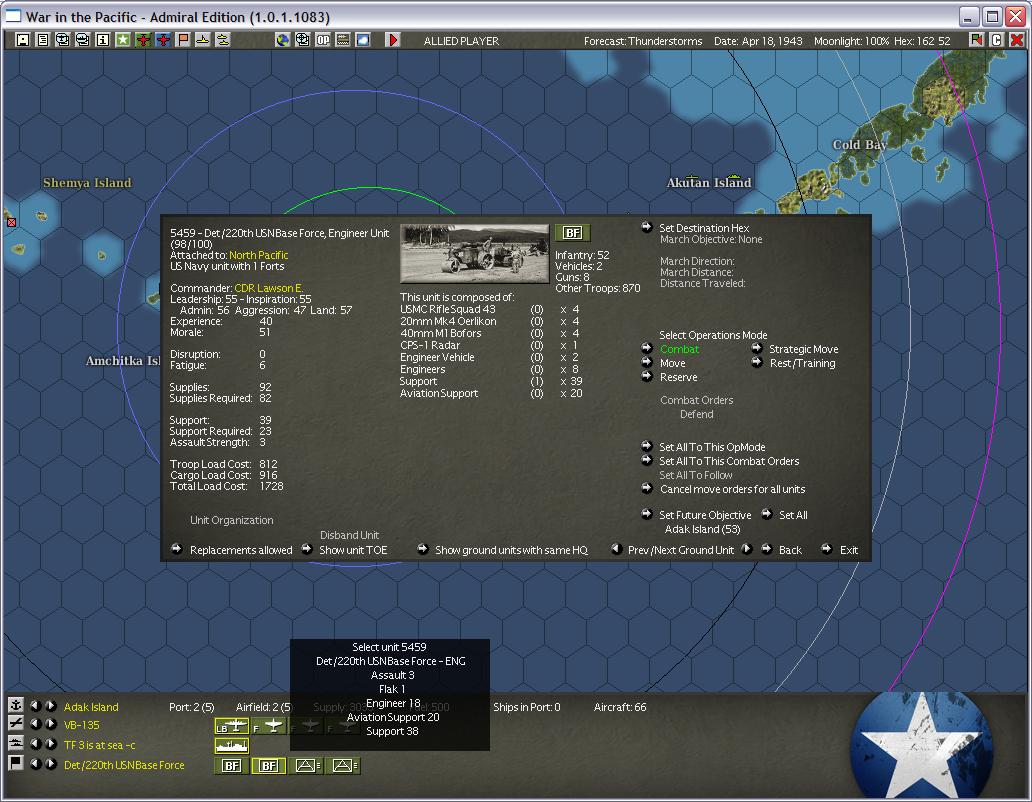Viewport: 1032px width, 802px height.
Task: Show ground units with same HQ
Action: (x=511, y=550)
